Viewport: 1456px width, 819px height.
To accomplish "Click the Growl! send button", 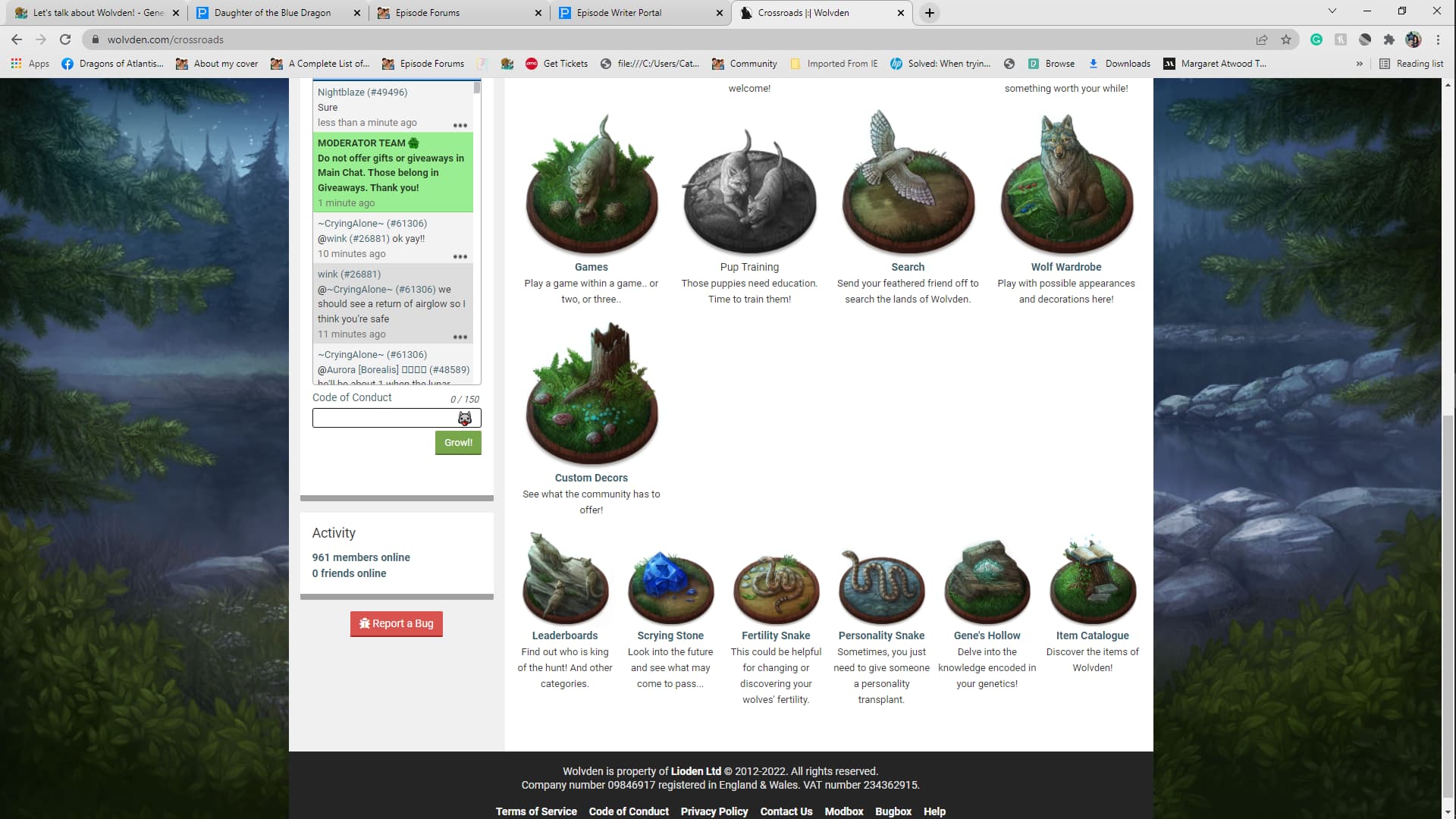I will (458, 443).
